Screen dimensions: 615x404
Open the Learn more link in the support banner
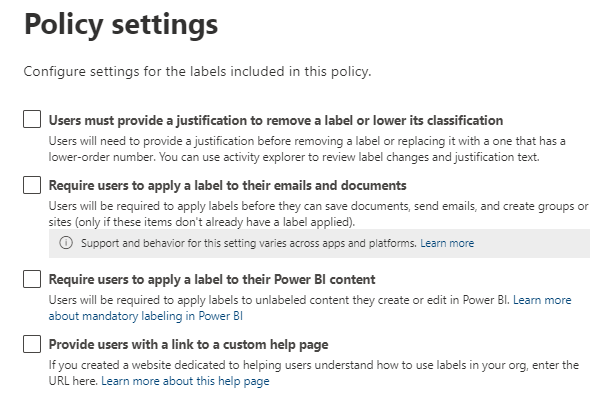pyautogui.click(x=447, y=243)
